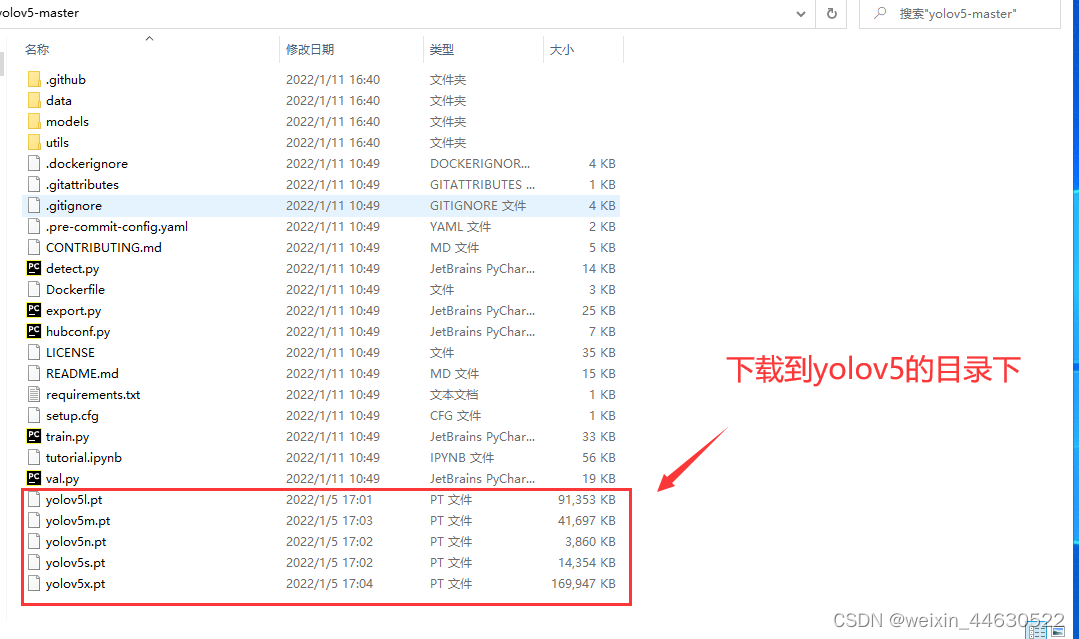Select the yolov5n.pt file name
The width and height of the screenshot is (1079, 639).
76,541
